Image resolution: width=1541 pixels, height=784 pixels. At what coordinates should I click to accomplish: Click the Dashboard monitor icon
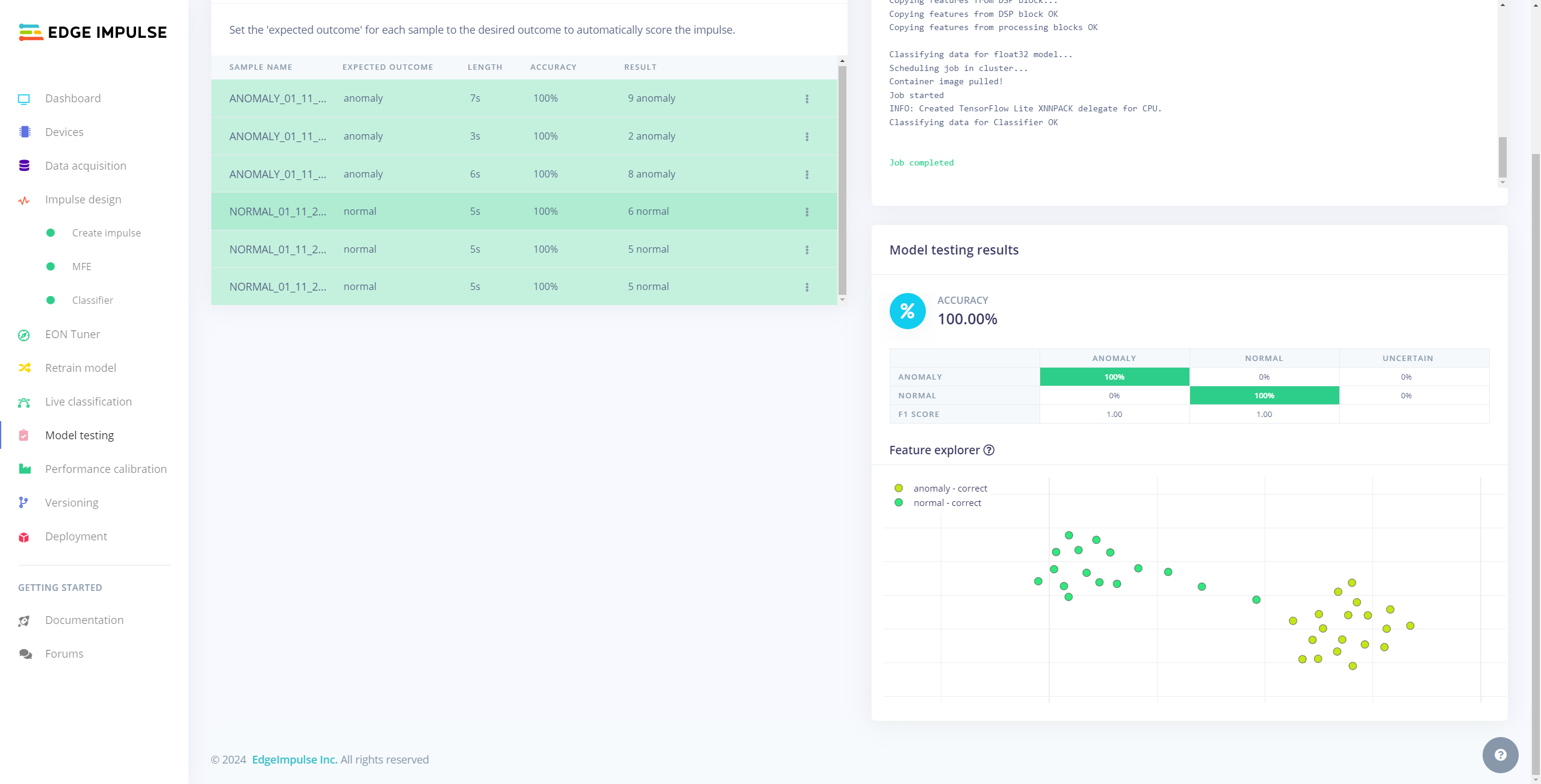[x=24, y=99]
